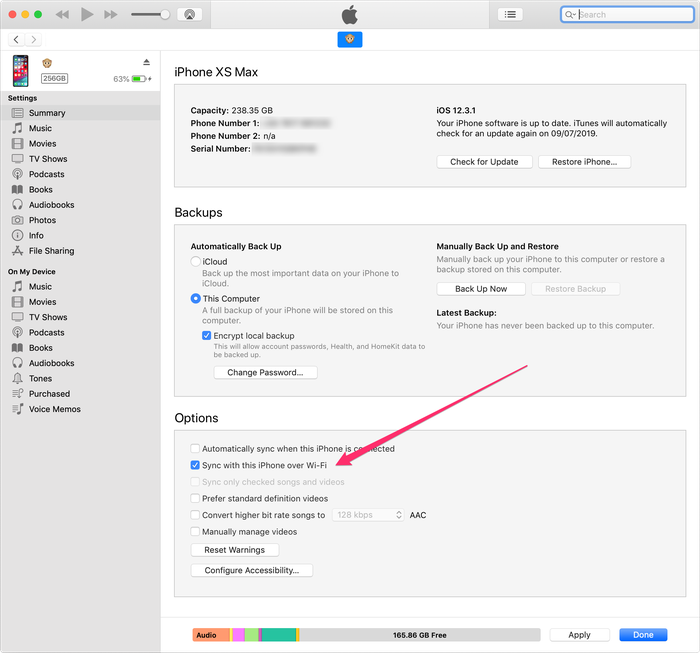The image size is (700, 653).
Task: Click the teal storage bar segment
Action: point(279,635)
